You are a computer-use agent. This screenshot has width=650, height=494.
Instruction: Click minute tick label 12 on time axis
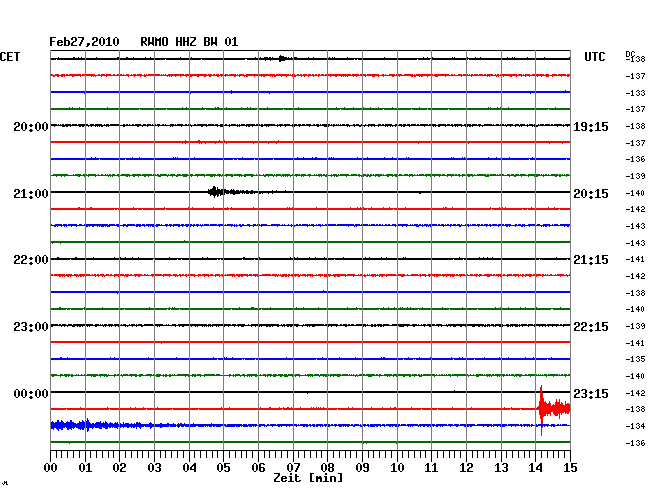466,468
